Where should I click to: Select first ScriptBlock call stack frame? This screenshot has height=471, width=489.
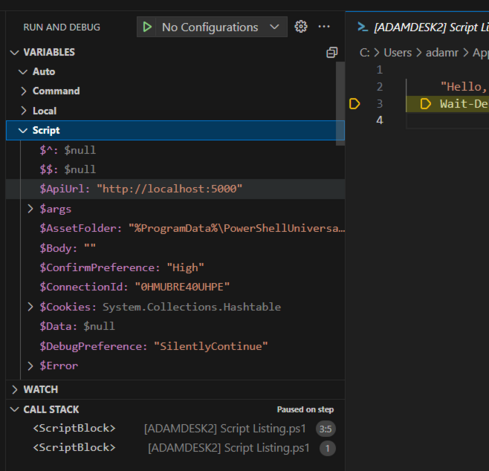175,429
